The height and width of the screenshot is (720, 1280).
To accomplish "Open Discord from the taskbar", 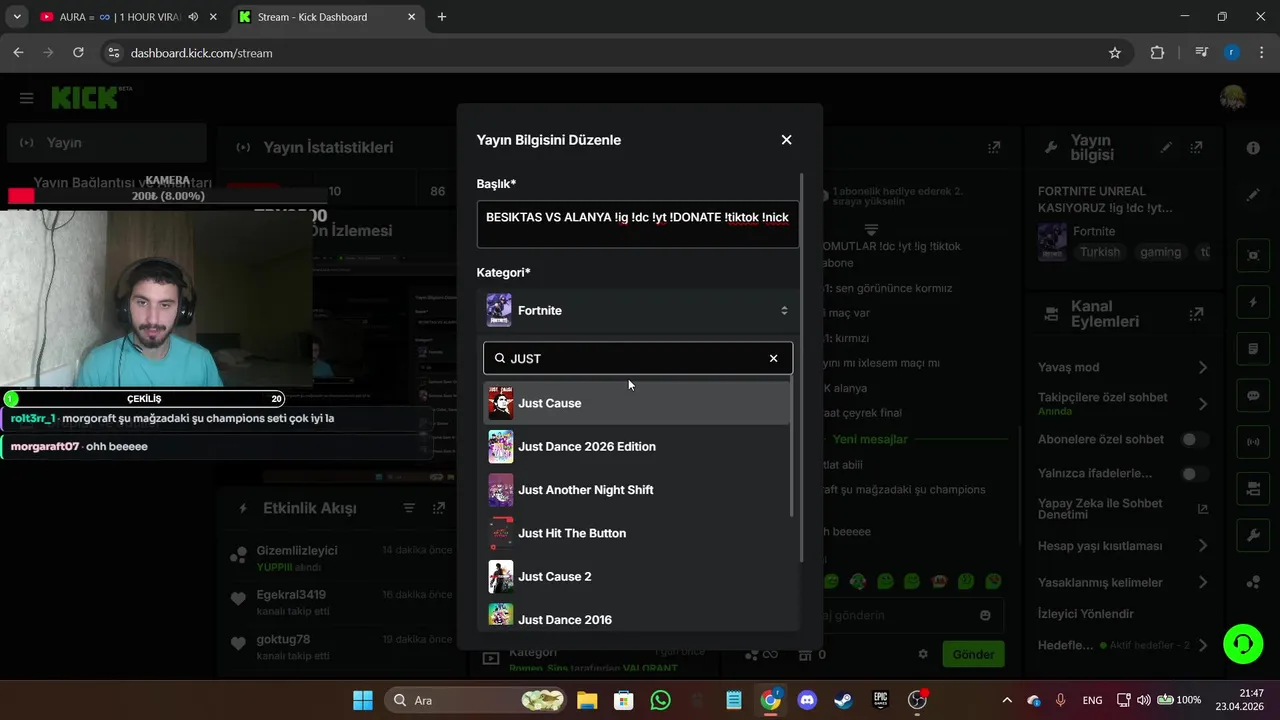I will coord(807,700).
